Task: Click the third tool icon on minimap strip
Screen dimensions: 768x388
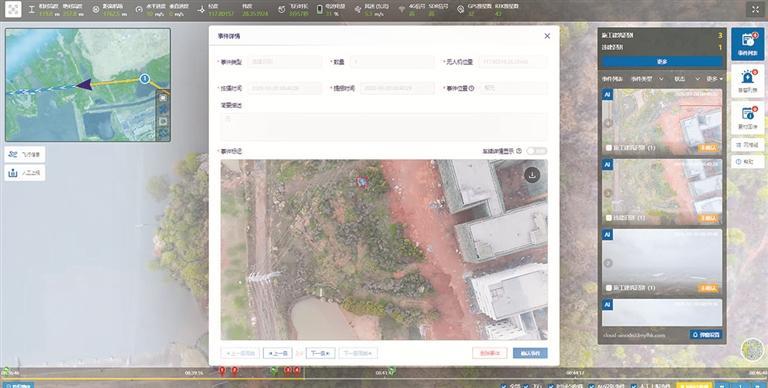Action: (x=163, y=121)
